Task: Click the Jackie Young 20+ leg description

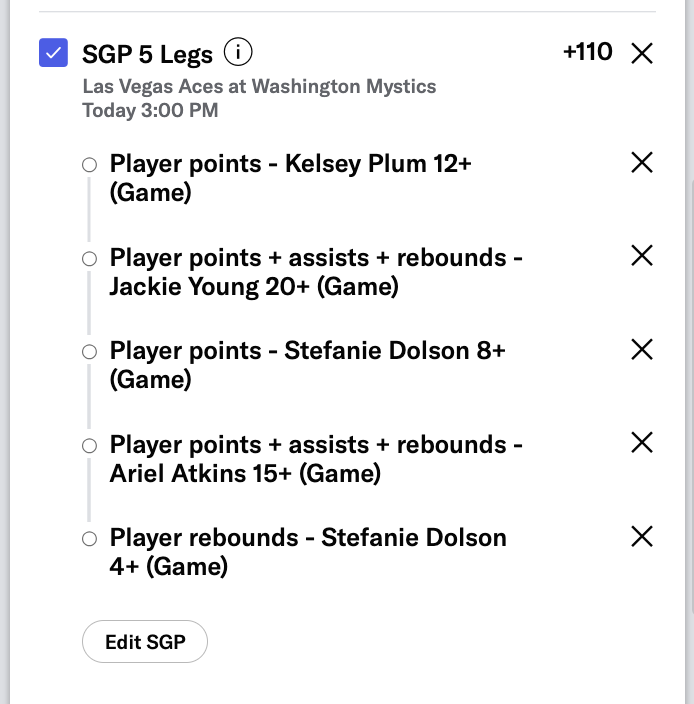Action: pyautogui.click(x=316, y=272)
